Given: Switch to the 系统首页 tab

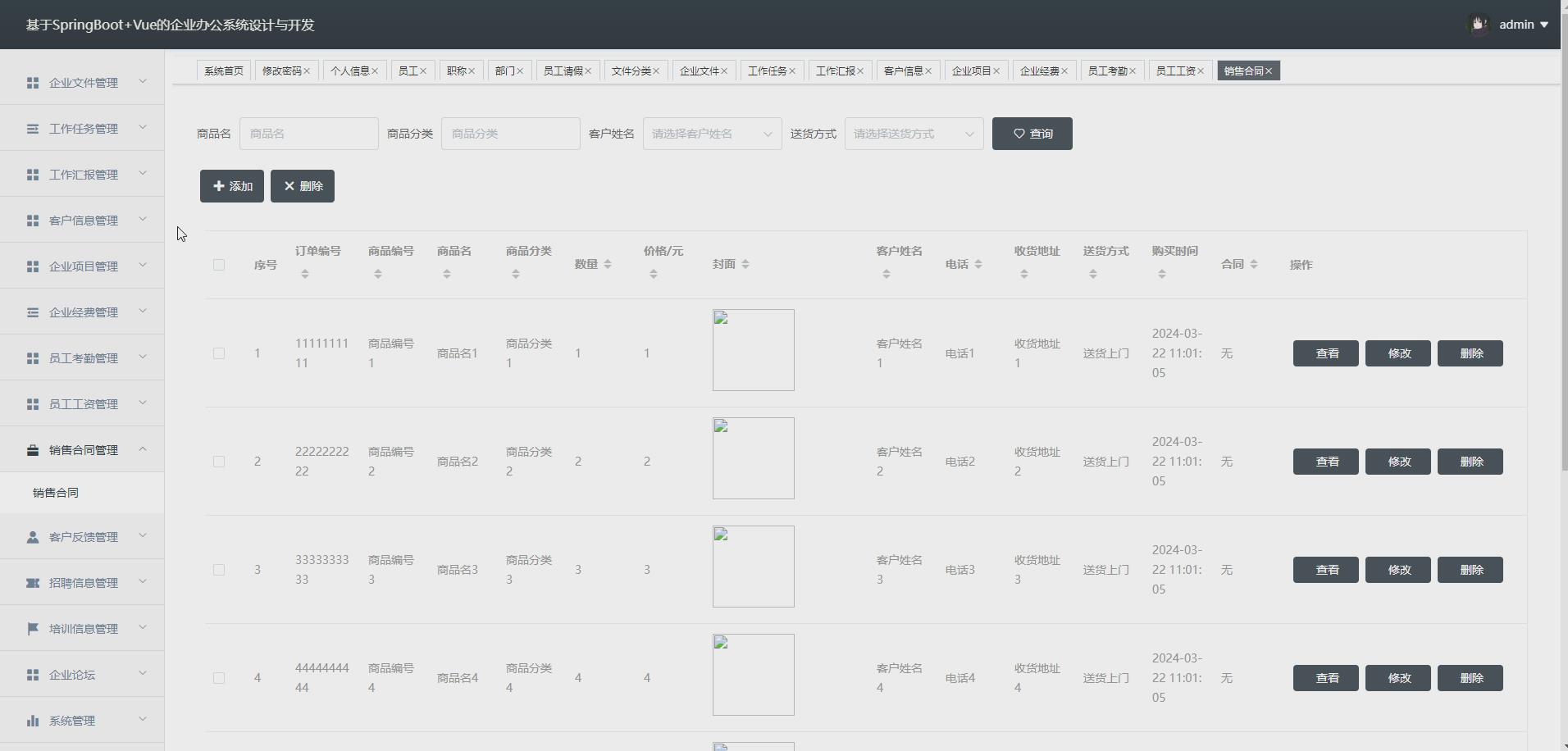Looking at the screenshot, I should [222, 71].
